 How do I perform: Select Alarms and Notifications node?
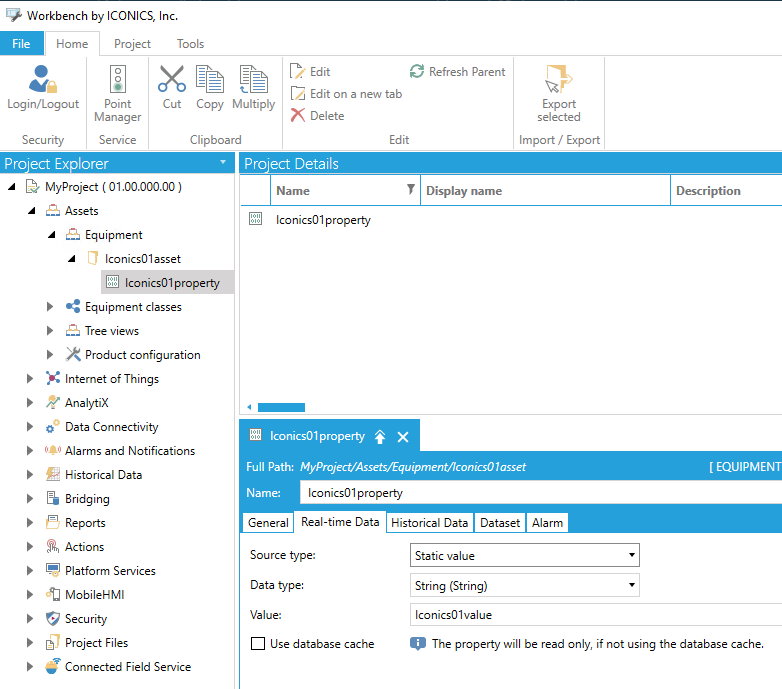click(x=130, y=451)
